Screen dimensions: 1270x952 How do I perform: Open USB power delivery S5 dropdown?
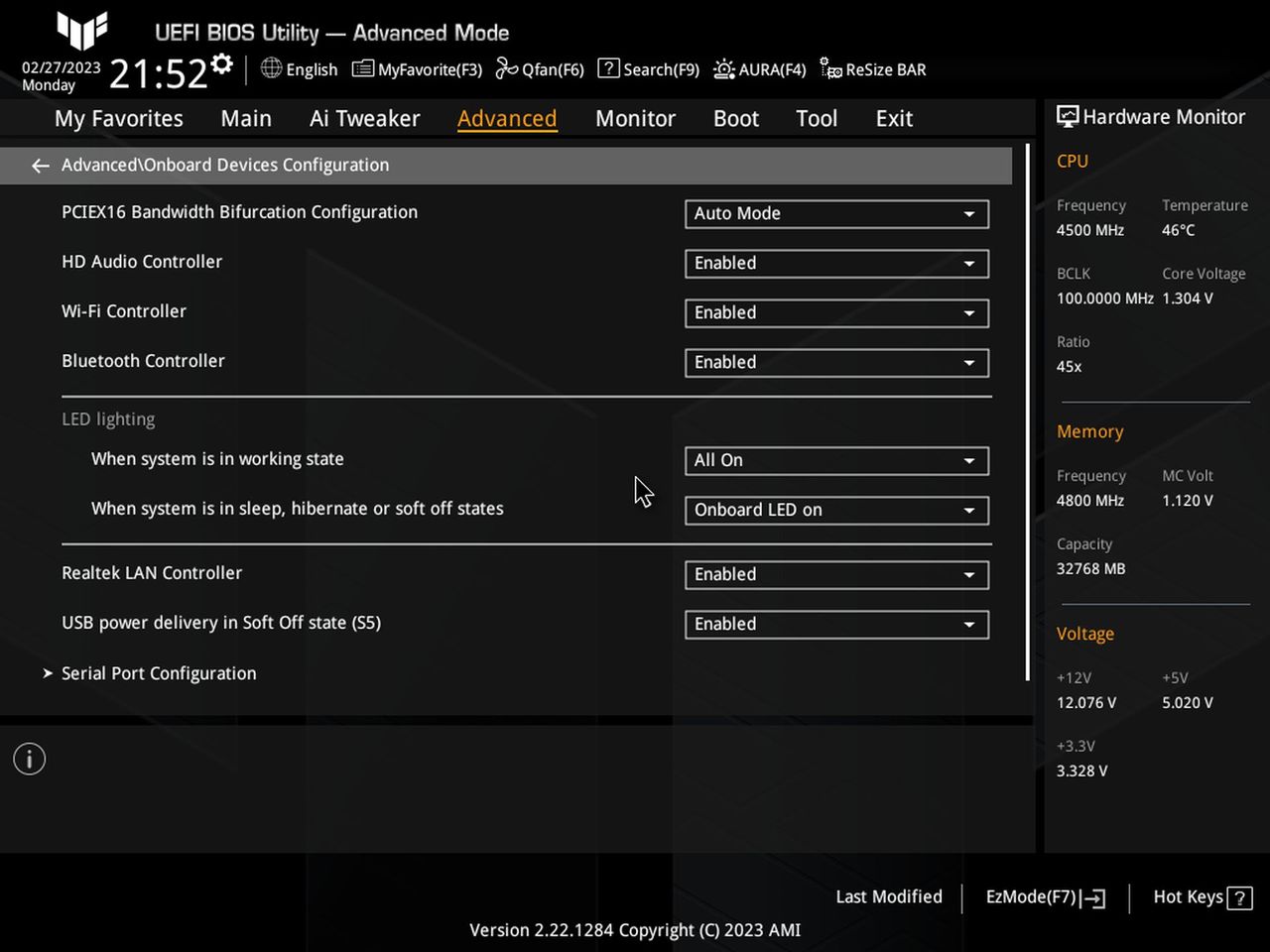coord(836,625)
